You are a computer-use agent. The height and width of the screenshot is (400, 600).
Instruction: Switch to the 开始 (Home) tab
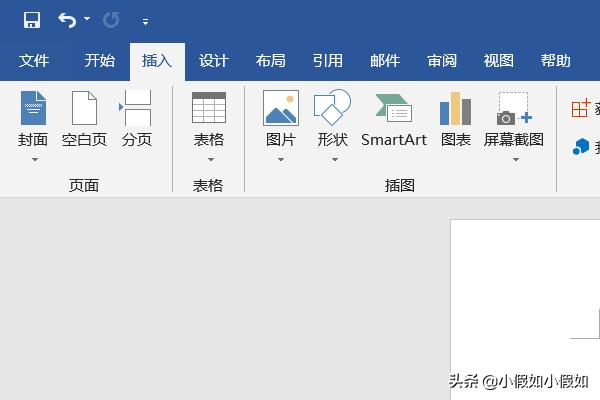tap(99, 60)
